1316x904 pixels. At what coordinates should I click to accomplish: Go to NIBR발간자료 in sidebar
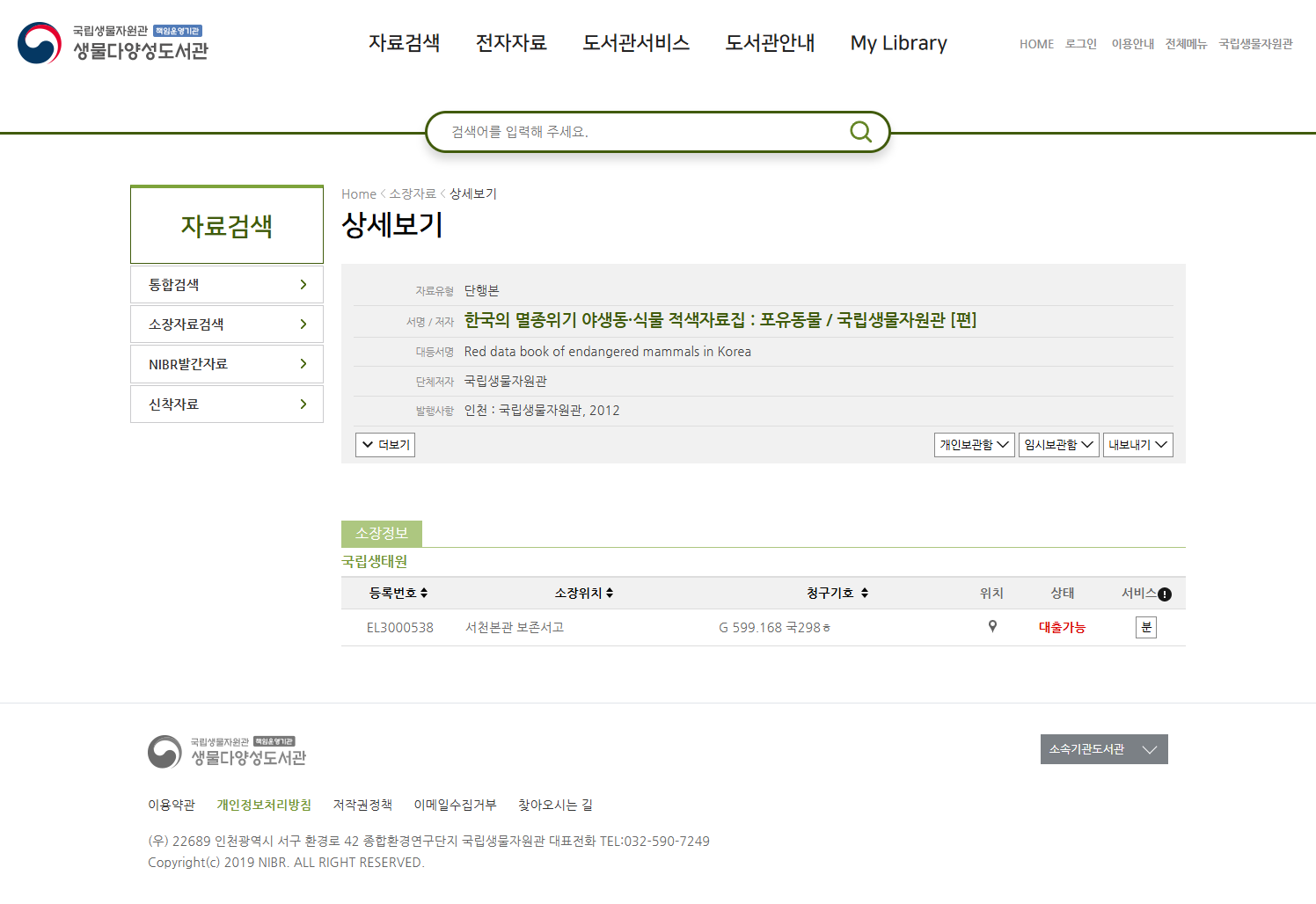[227, 364]
